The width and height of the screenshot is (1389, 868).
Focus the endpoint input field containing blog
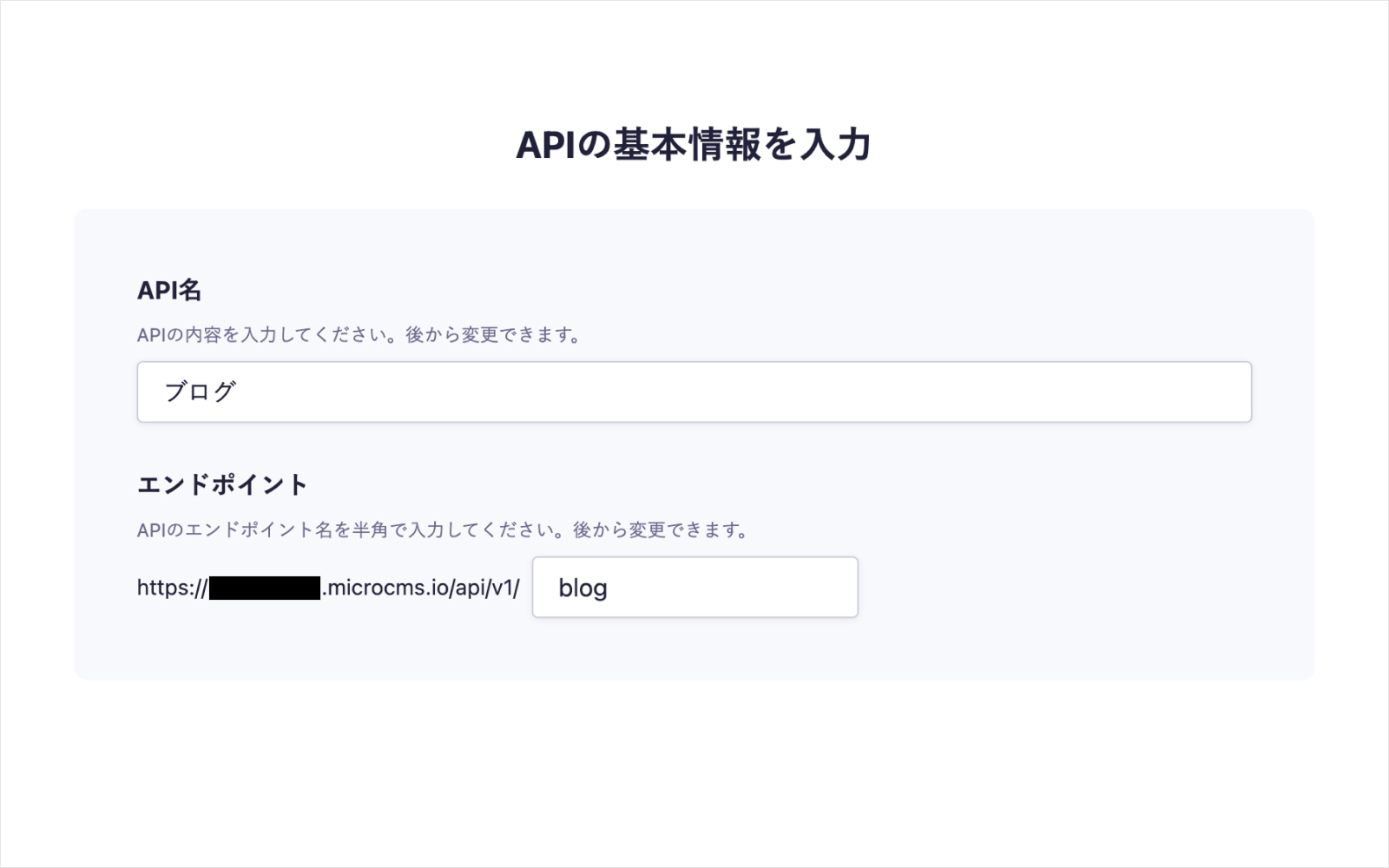pos(694,588)
